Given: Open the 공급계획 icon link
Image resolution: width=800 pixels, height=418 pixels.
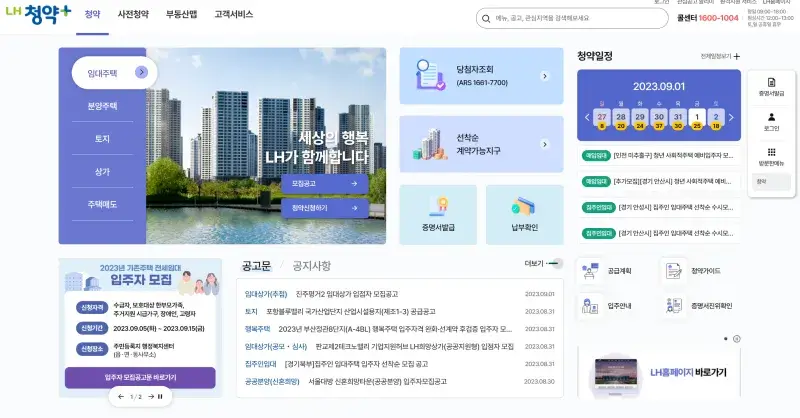Looking at the screenshot, I should click(590, 271).
